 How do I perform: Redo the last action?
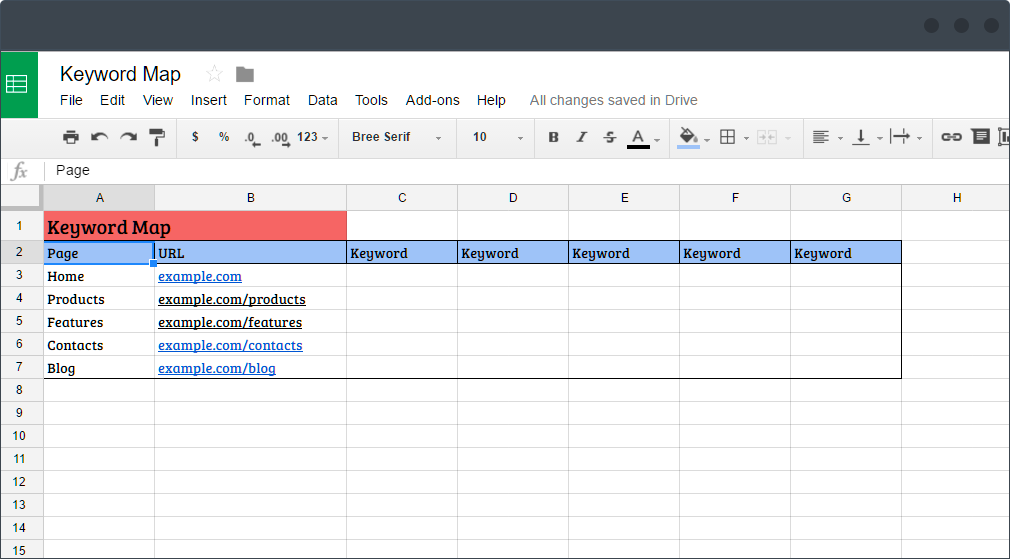(128, 137)
